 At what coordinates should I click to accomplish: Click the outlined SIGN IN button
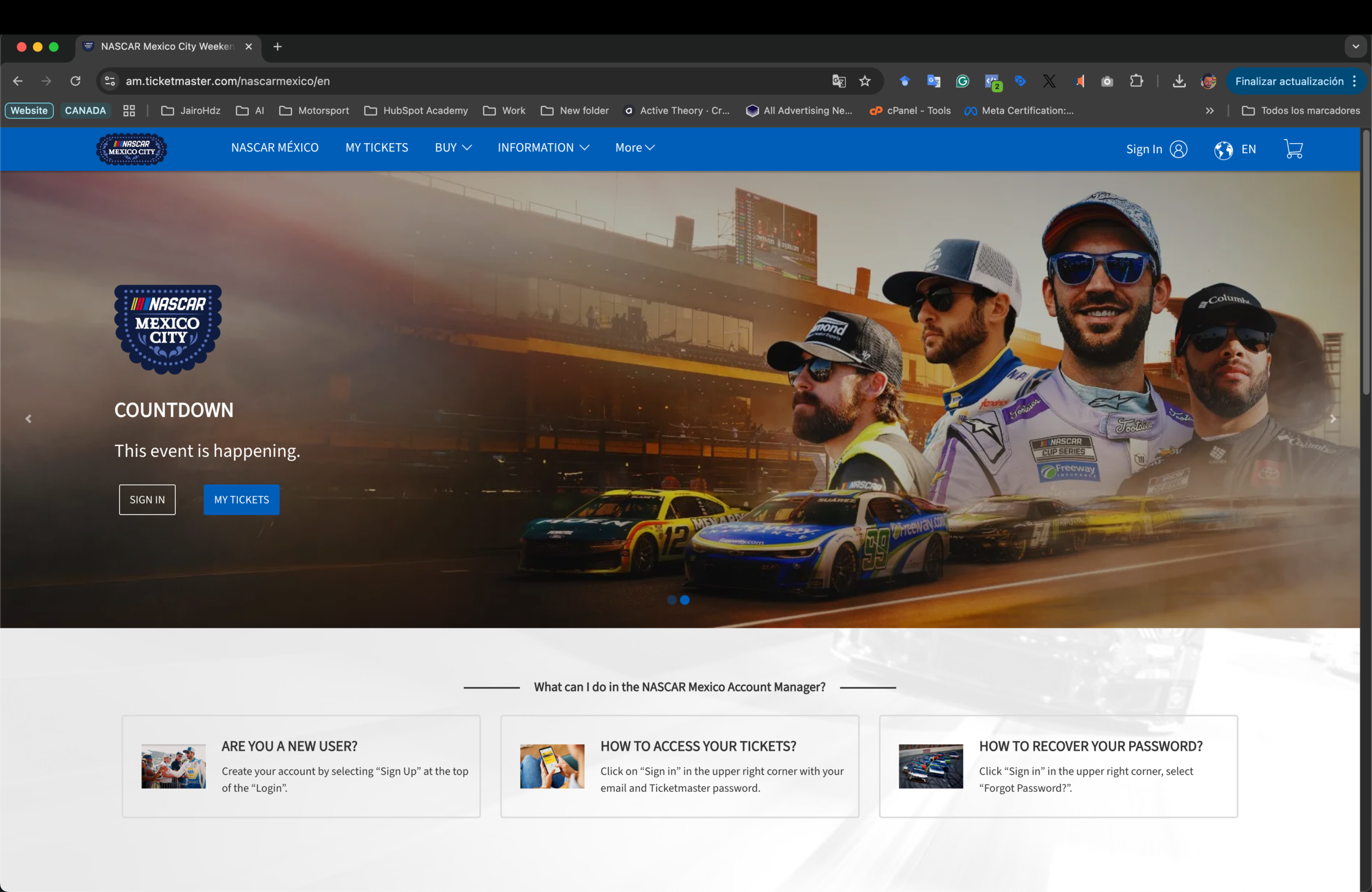pos(147,500)
